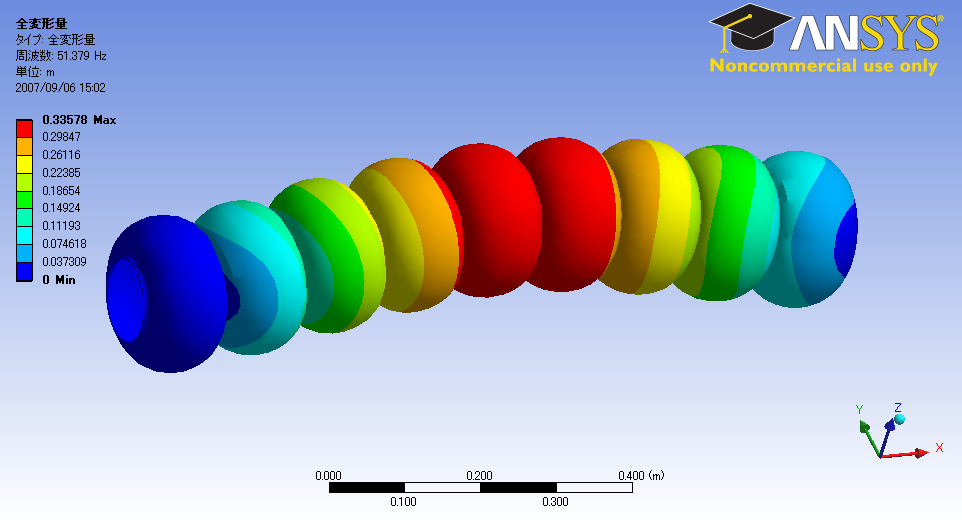Click the 単位: m units line
Screen dimensions: 962x526
click(x=35, y=72)
